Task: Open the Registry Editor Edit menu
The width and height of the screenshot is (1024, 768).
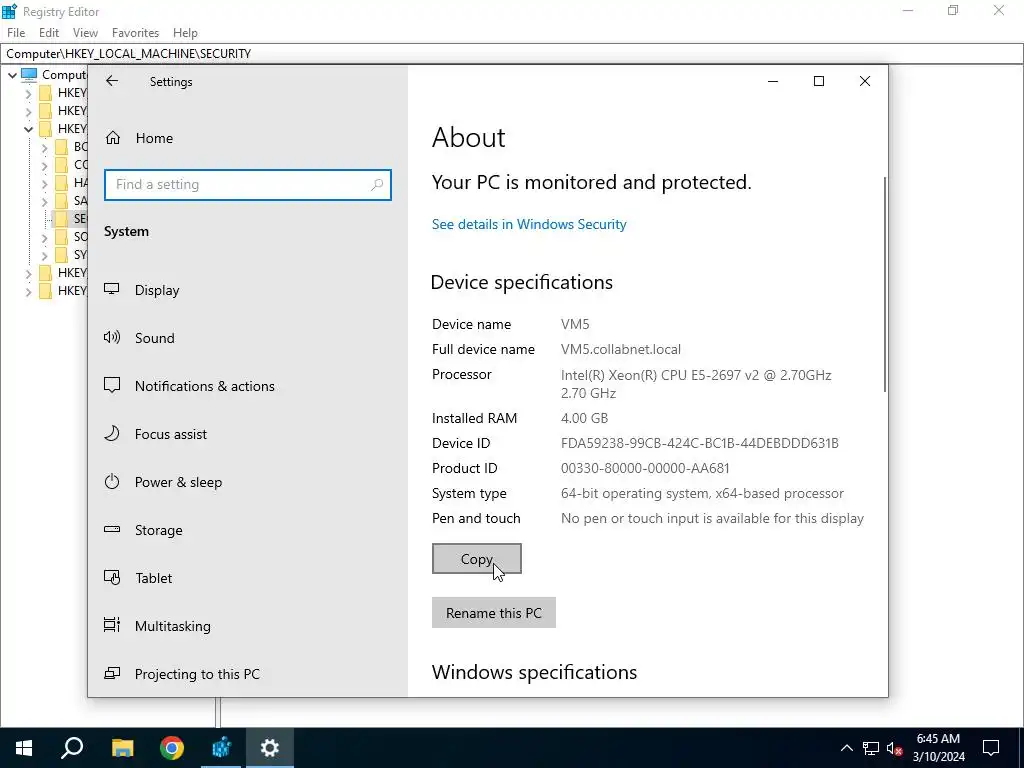Action: pos(49,33)
